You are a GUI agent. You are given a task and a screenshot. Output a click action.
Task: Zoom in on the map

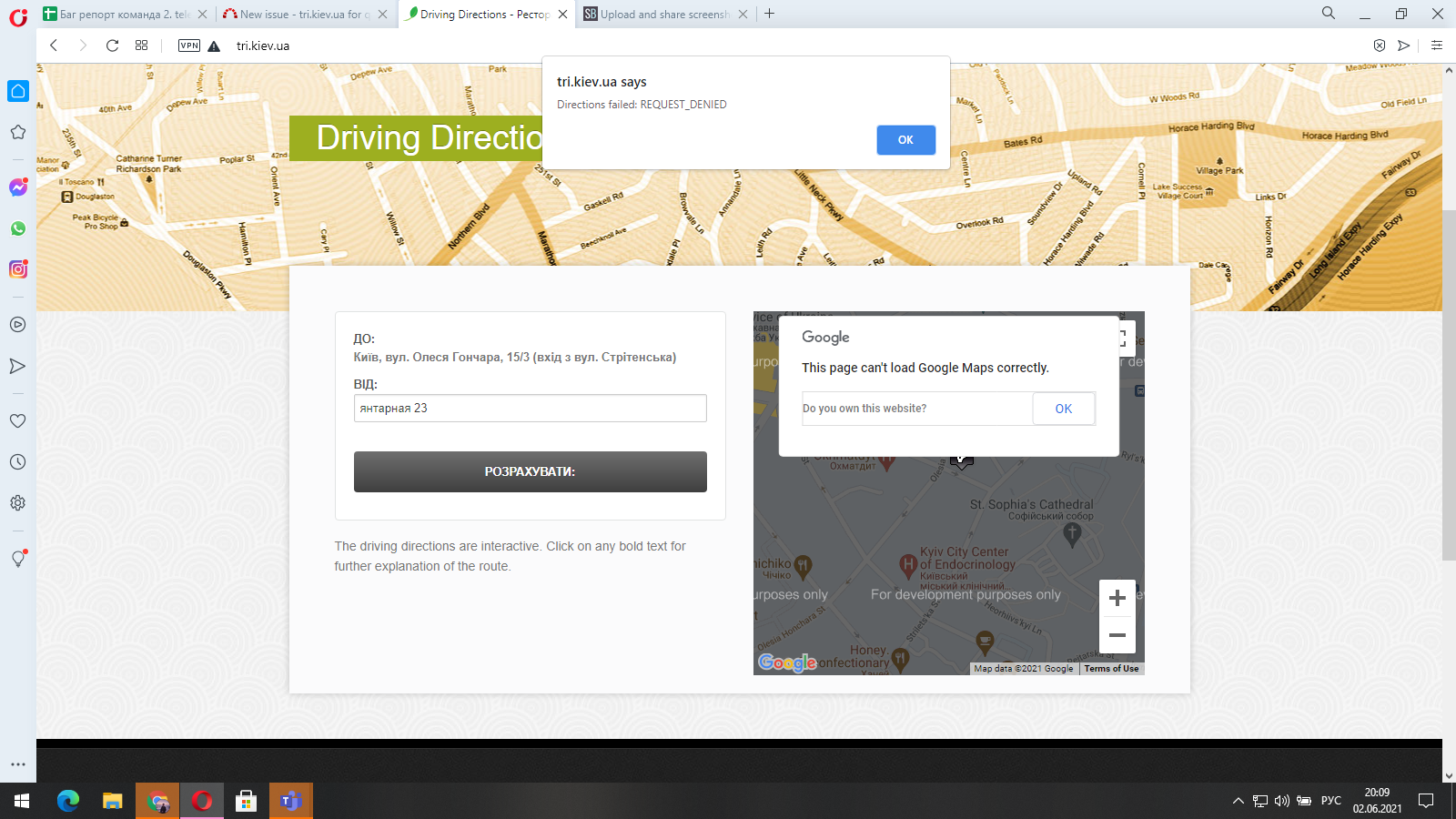coord(1117,598)
